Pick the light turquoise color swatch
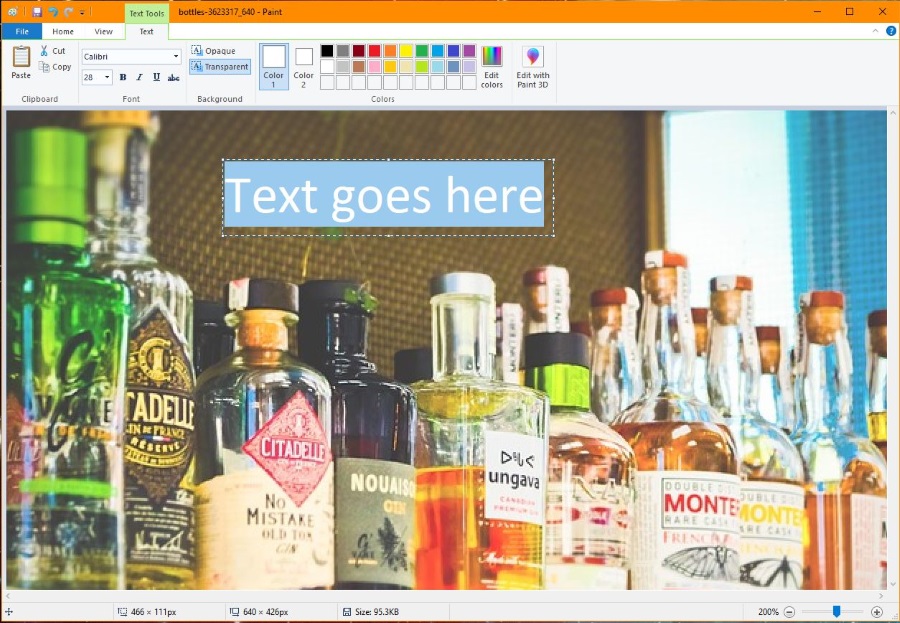This screenshot has width=900, height=623. pos(437,67)
